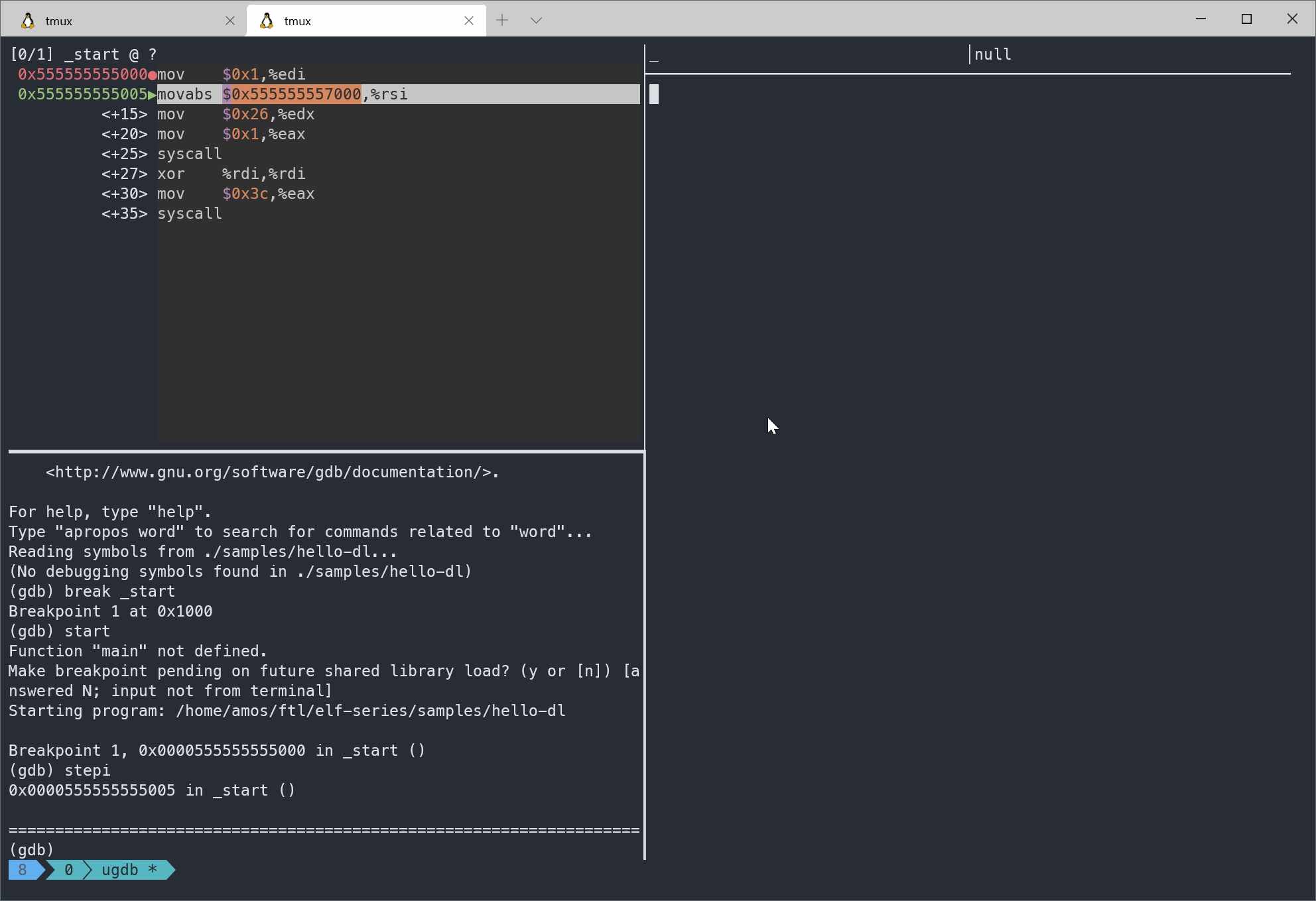Open a new terminal tab
1316x901 pixels.
click(x=502, y=21)
